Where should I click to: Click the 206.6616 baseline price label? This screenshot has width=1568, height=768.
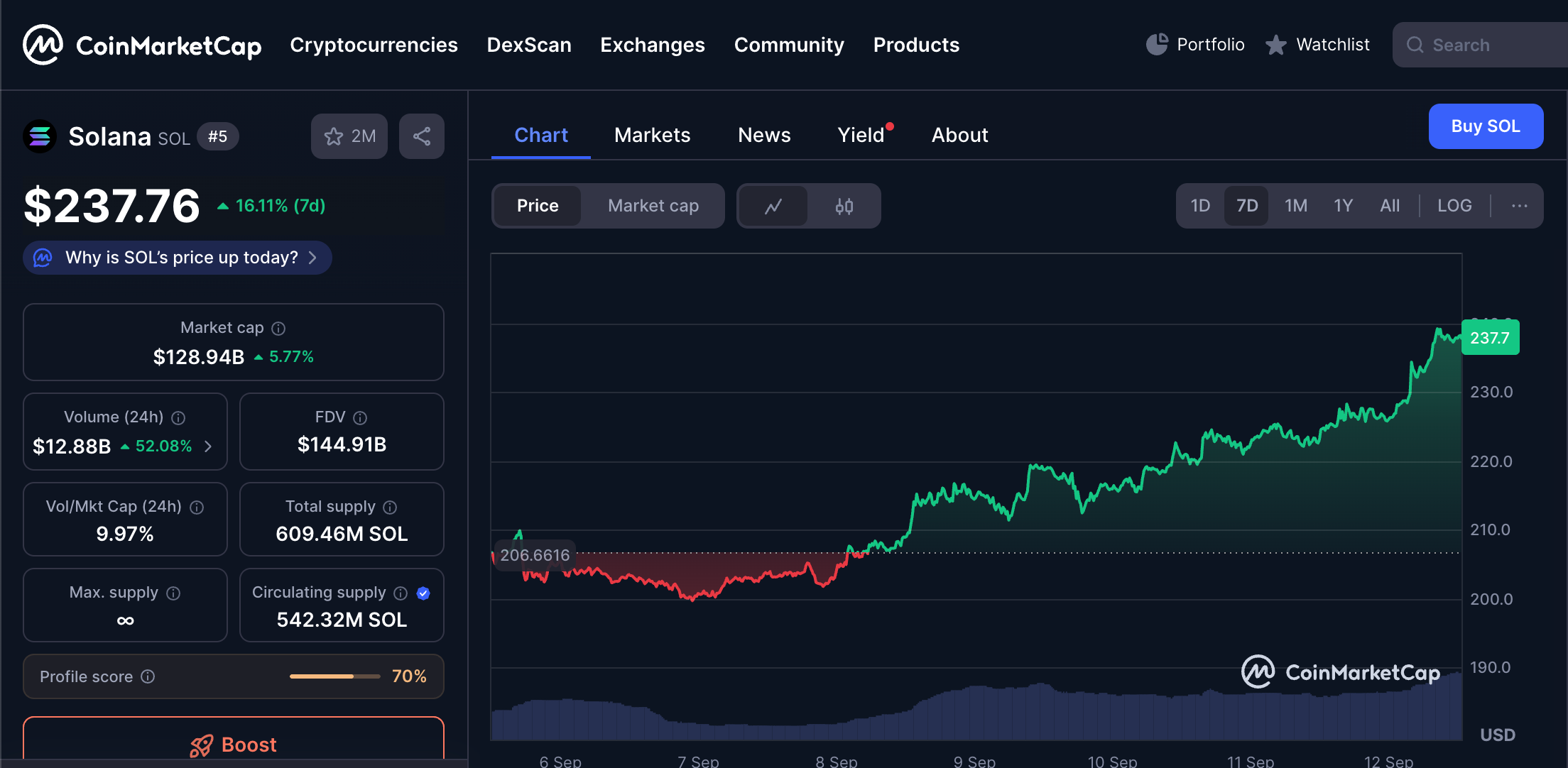(x=535, y=555)
